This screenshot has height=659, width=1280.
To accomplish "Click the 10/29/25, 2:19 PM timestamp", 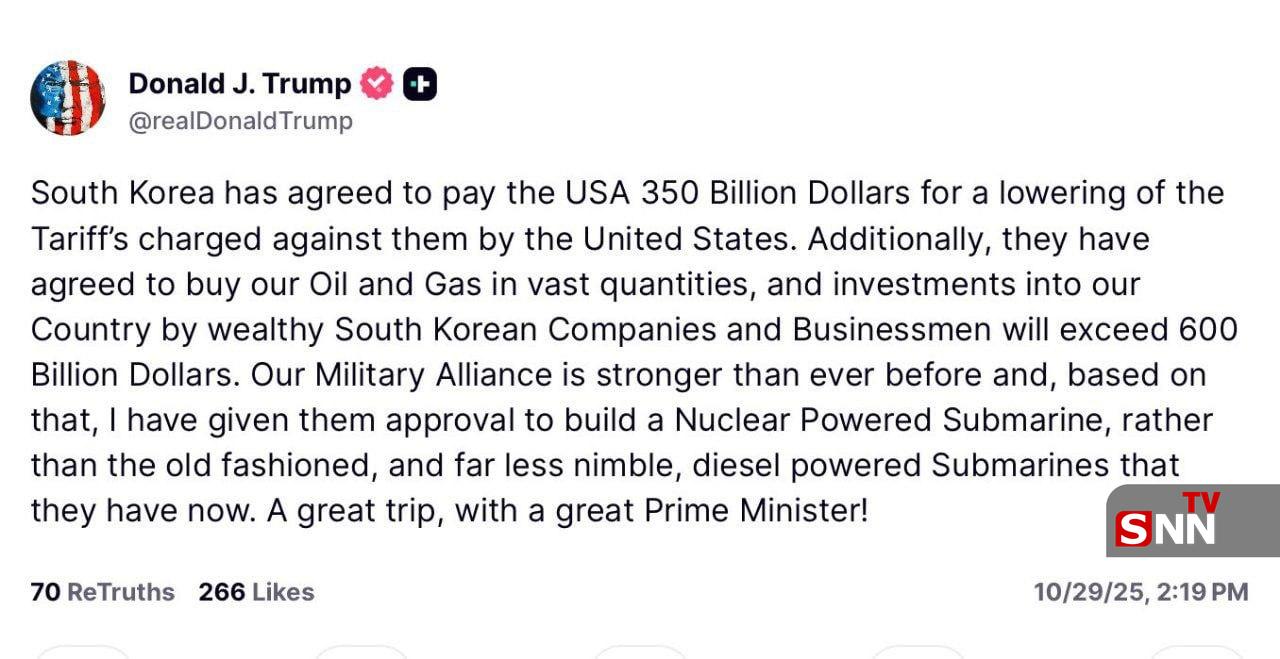I will (1140, 592).
